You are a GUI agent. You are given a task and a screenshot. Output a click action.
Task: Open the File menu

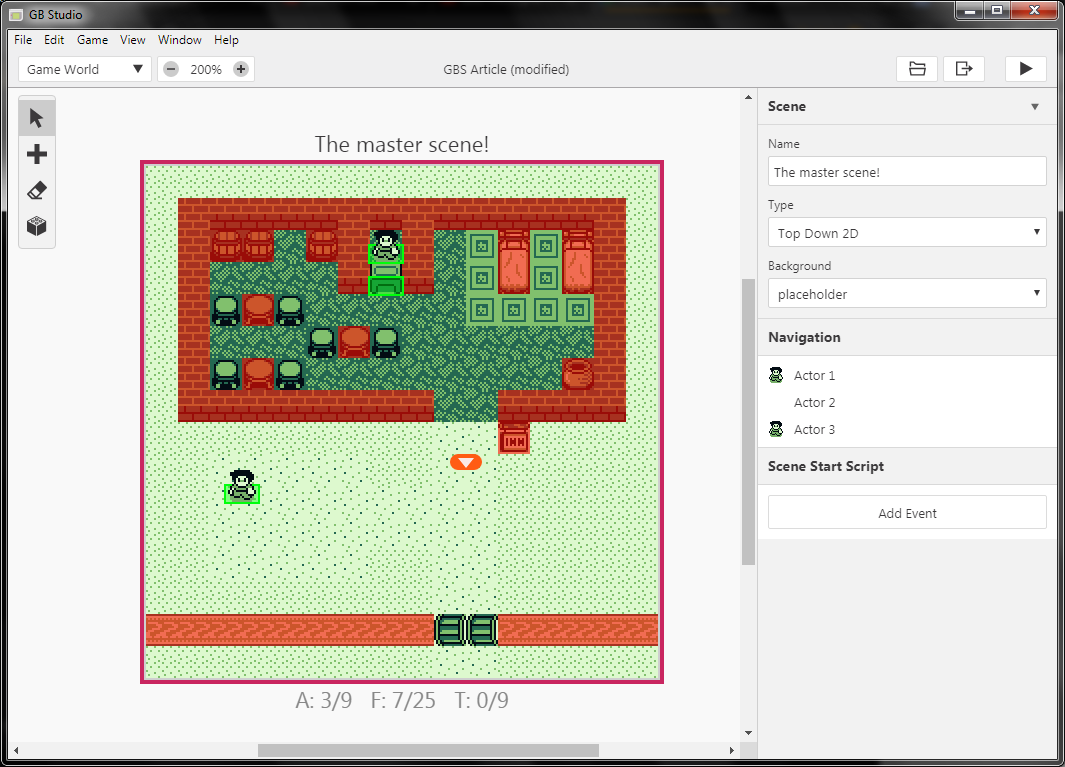click(x=23, y=40)
